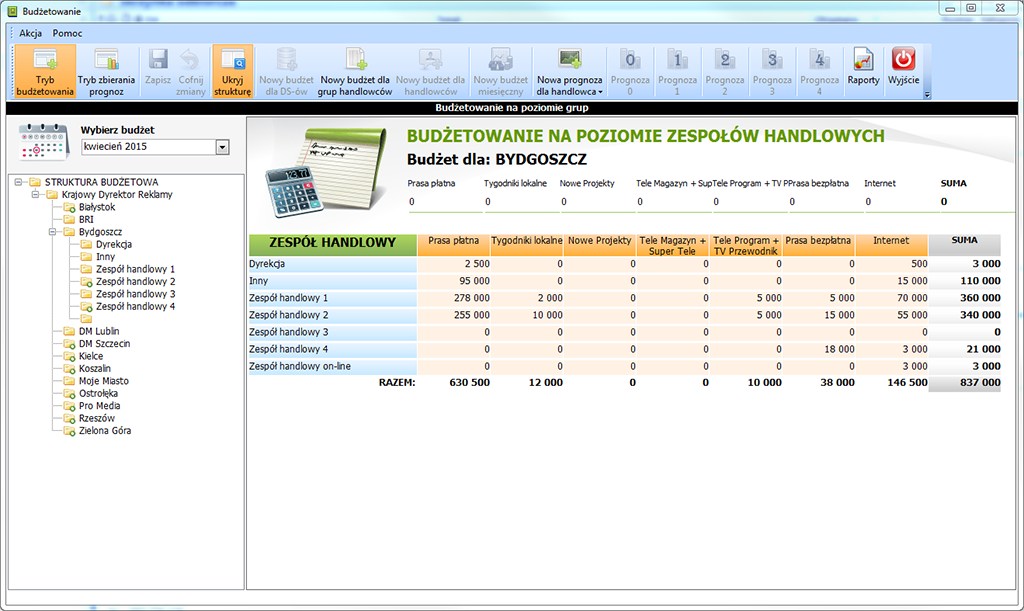Viewport: 1024px width, 611px height.
Task: Select Zespół handlowy 2 in tree
Action: (x=135, y=281)
